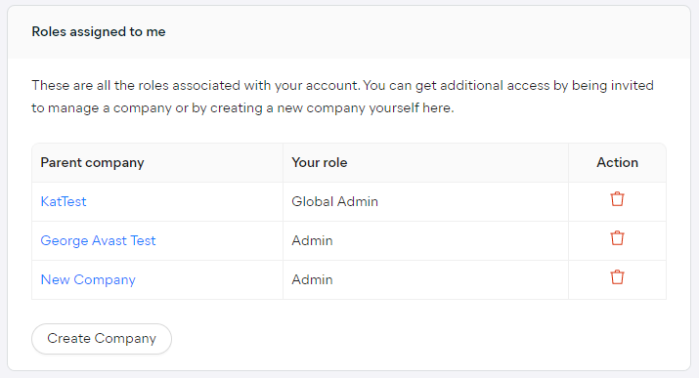Click trash icon for George Avast Test
Screen dimensions: 699x378
coord(617,238)
